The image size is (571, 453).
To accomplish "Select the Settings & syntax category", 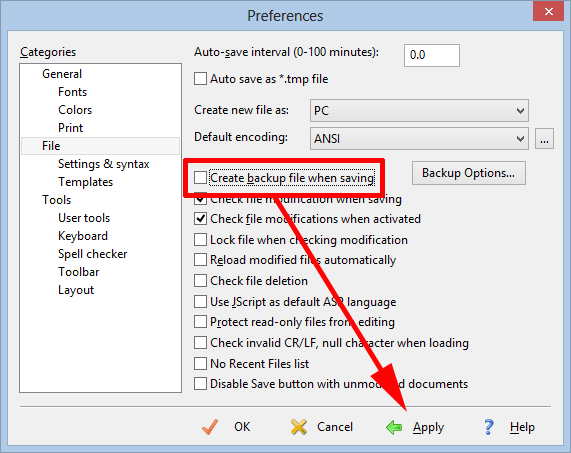I will (104, 164).
